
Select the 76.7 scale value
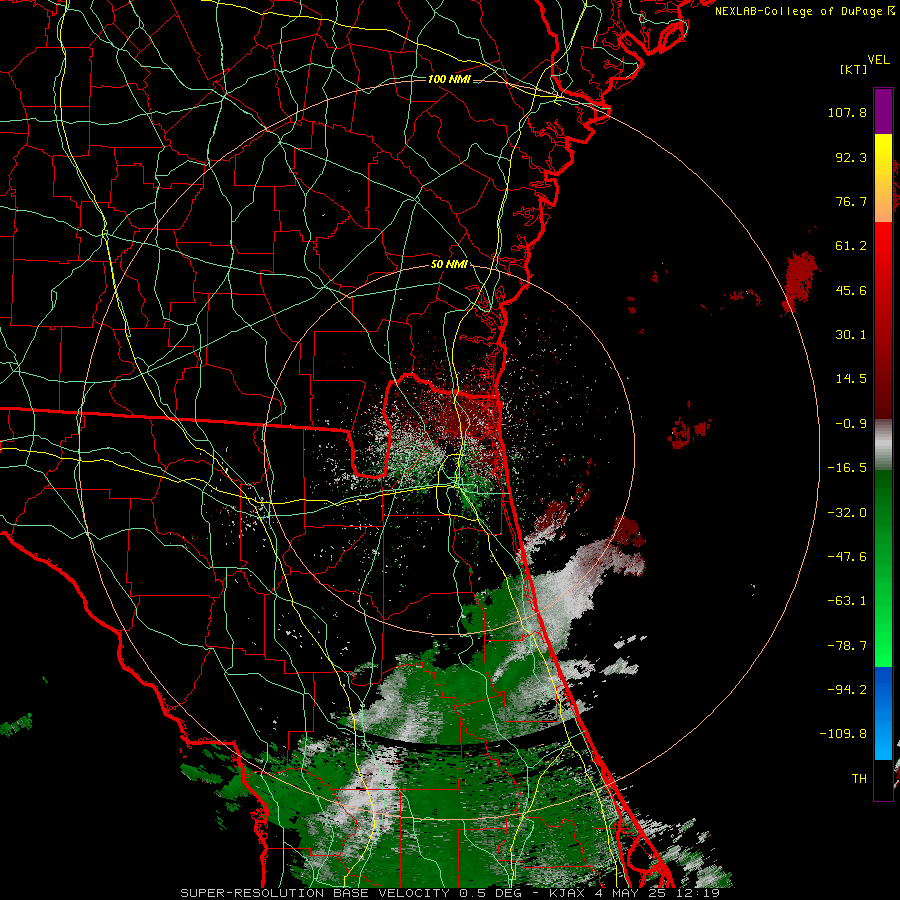click(851, 201)
